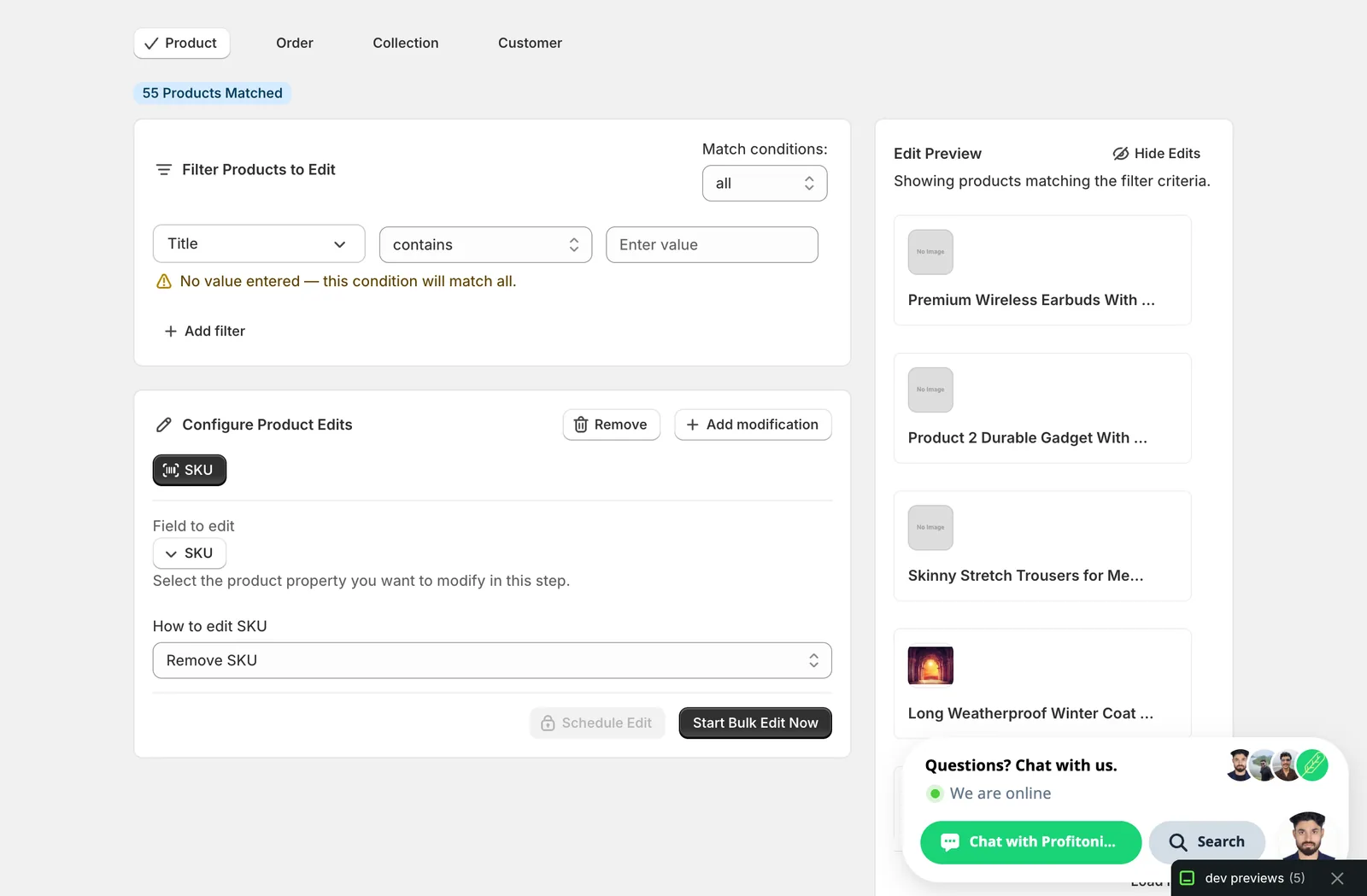Open the Field to edit SKU dropdown
Viewport: 1367px width, 896px height.
pos(190,553)
